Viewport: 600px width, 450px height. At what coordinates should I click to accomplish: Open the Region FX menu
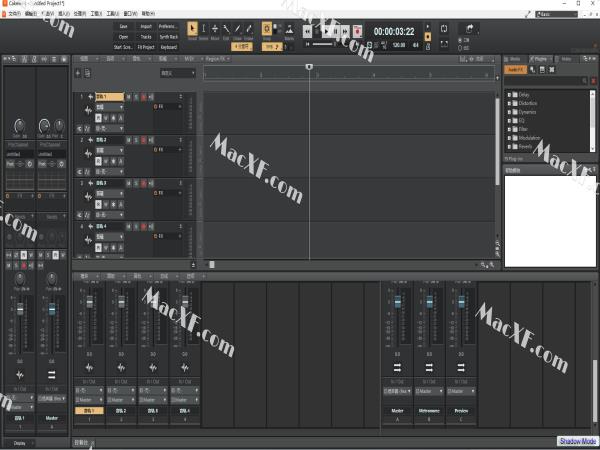tap(216, 59)
